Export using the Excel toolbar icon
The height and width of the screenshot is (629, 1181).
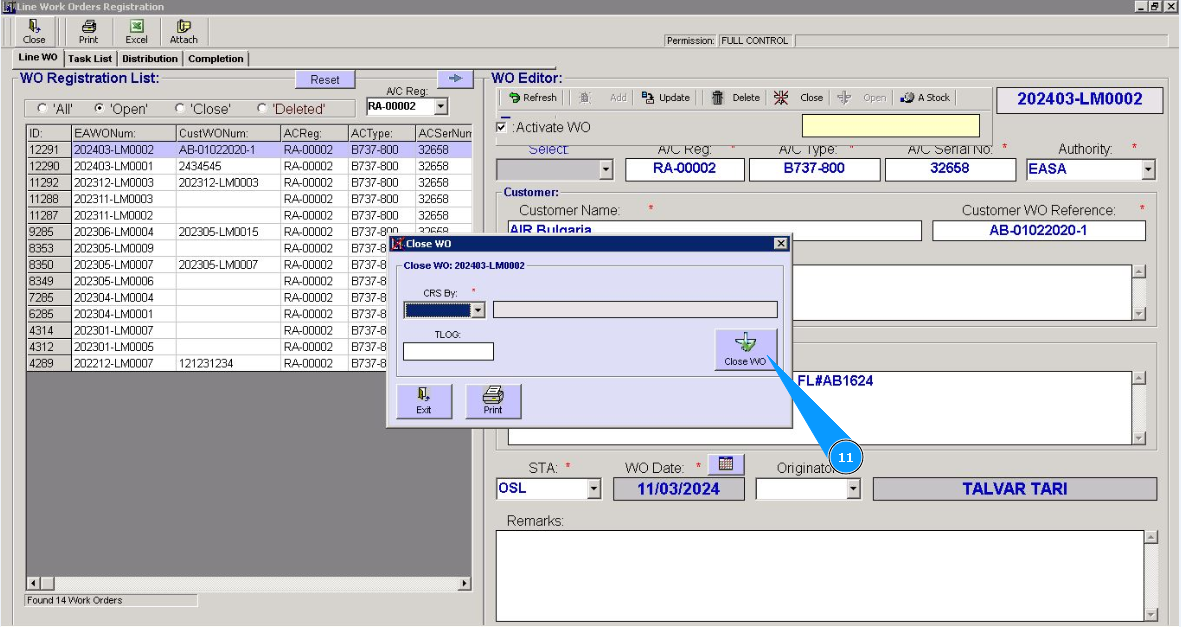(x=136, y=32)
